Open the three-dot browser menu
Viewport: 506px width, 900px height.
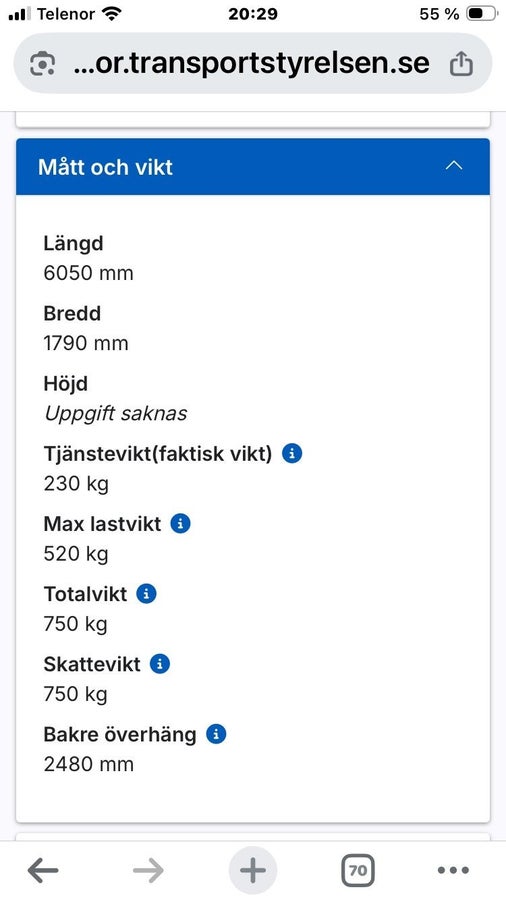(453, 870)
